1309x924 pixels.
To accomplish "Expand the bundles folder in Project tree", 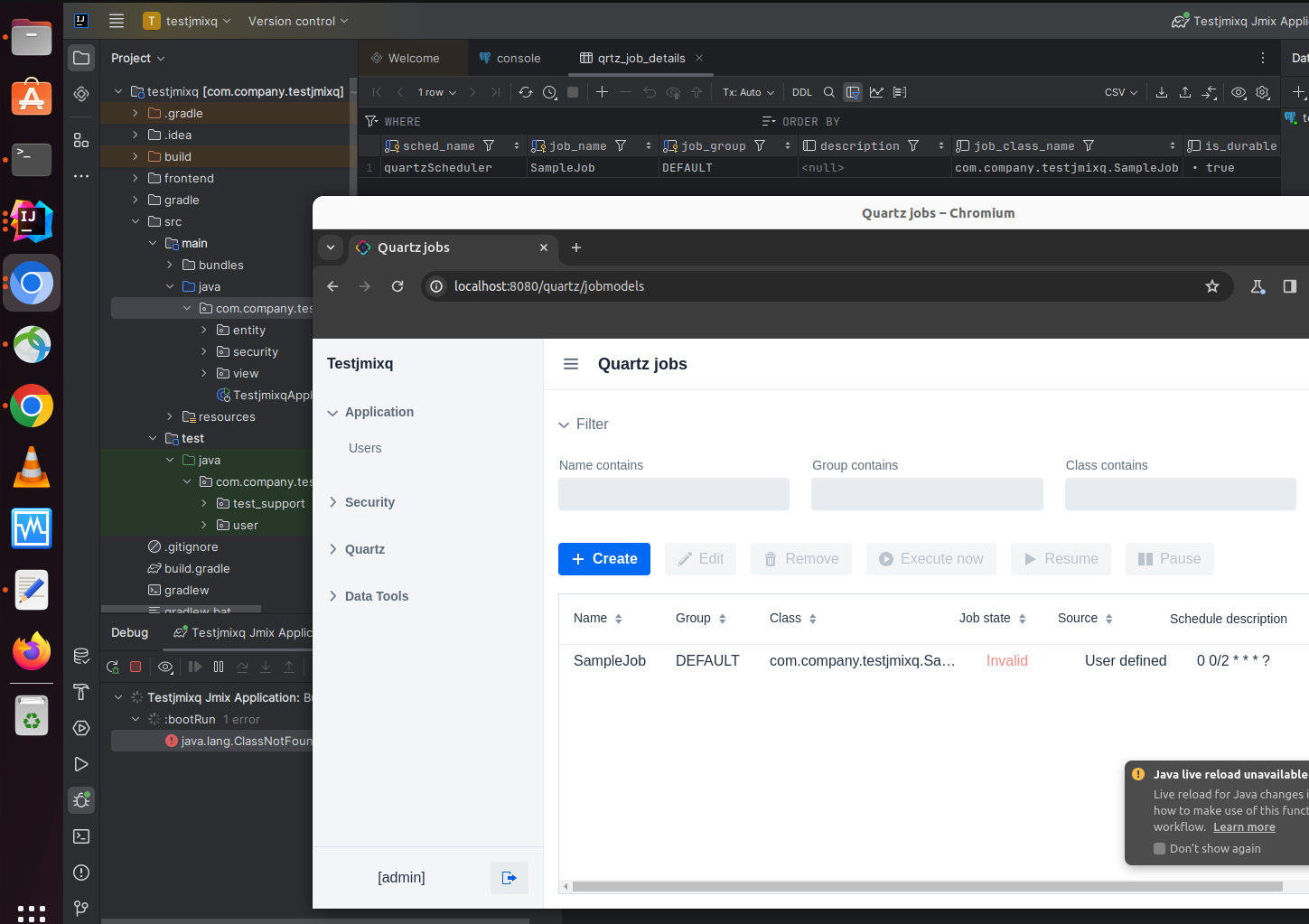I will pyautogui.click(x=170, y=266).
